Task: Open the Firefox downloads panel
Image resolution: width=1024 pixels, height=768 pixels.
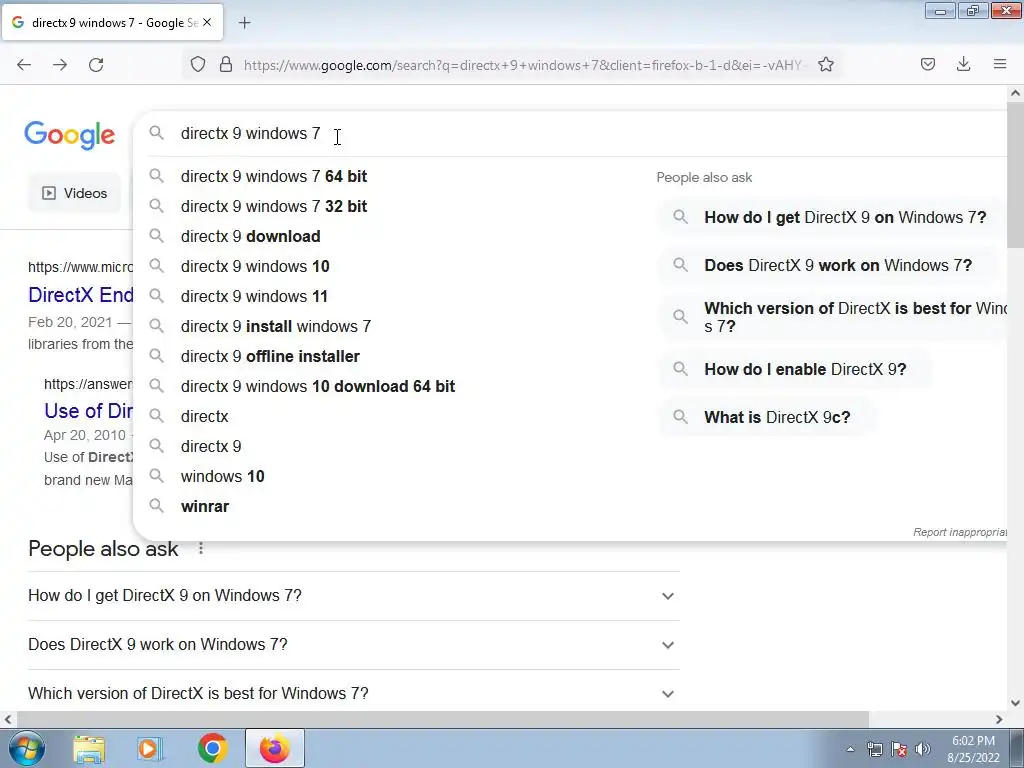Action: (x=963, y=65)
